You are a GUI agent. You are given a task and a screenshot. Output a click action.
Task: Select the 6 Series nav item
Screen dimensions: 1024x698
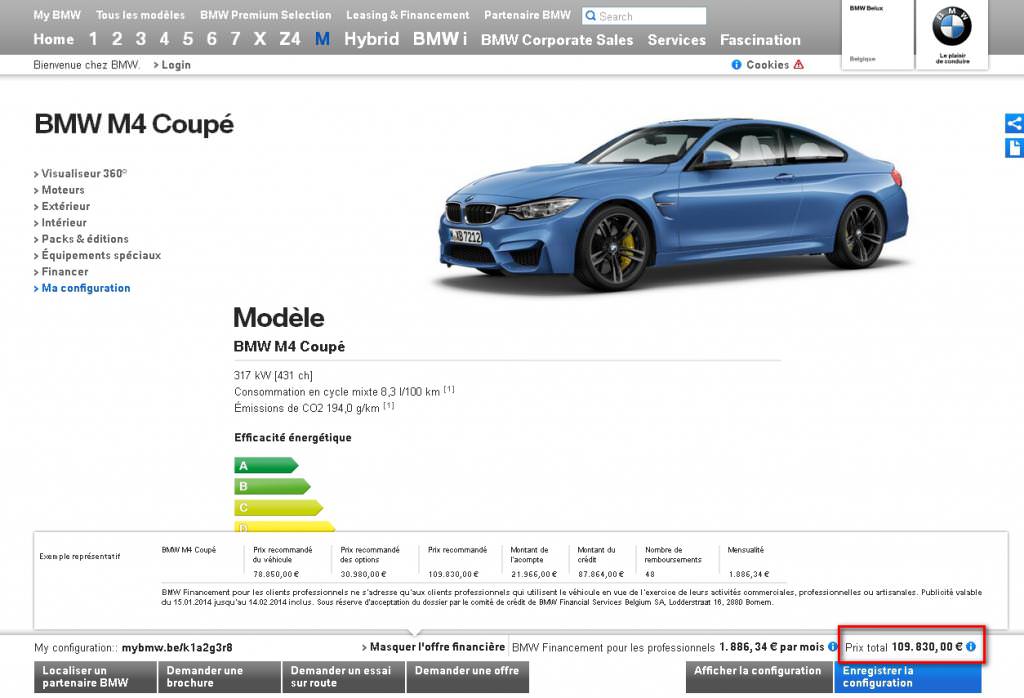(x=212, y=39)
